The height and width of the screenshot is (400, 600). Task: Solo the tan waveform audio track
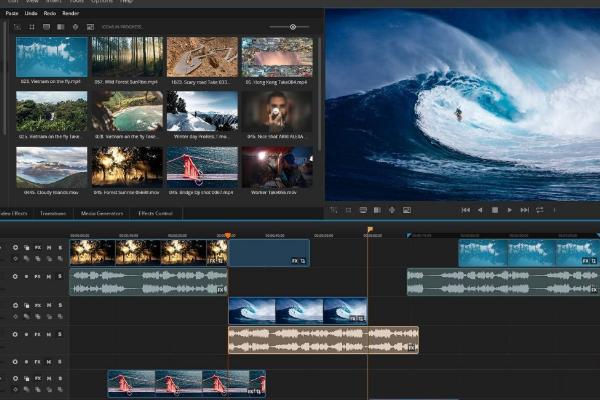click(x=60, y=334)
